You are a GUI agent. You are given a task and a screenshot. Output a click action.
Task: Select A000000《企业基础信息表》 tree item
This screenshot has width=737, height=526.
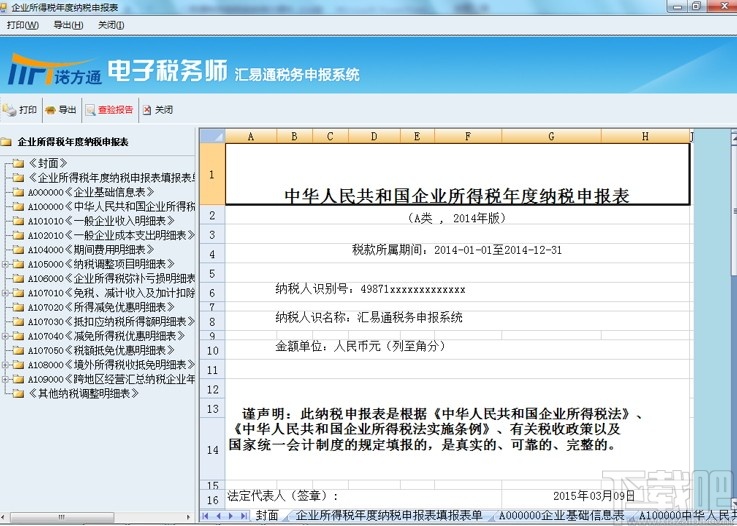click(x=91, y=192)
